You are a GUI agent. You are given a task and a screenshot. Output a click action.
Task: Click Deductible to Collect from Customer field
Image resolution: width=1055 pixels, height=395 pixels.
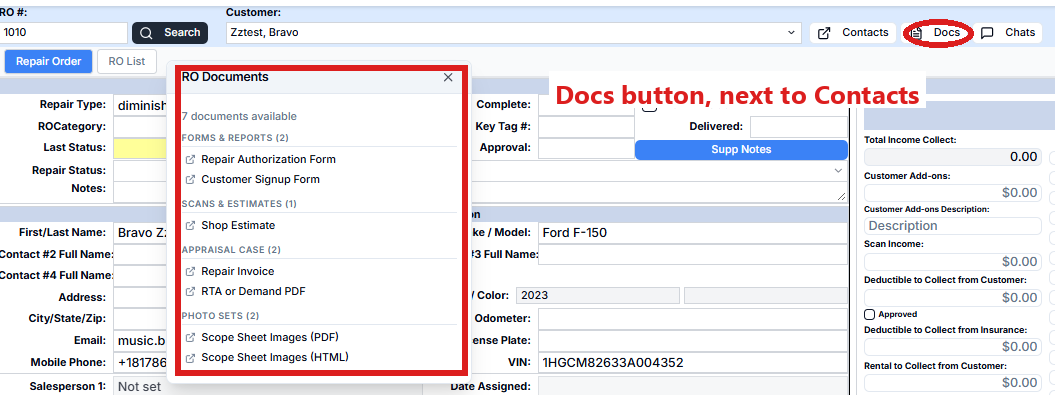coord(953,297)
